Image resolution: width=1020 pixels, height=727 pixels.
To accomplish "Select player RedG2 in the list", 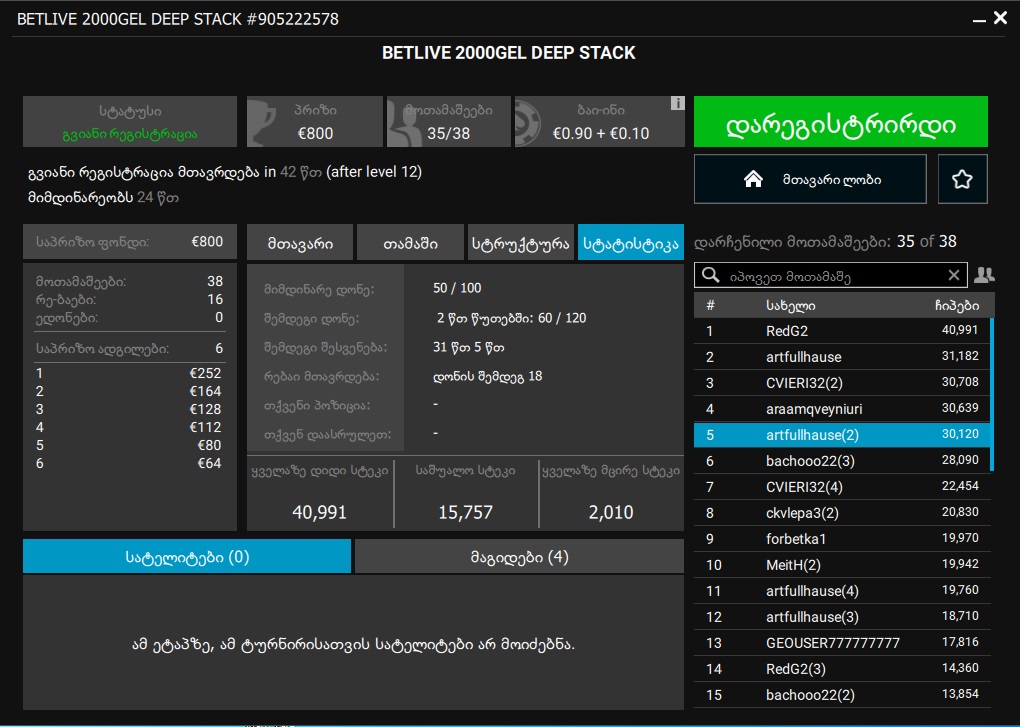I will (786, 331).
